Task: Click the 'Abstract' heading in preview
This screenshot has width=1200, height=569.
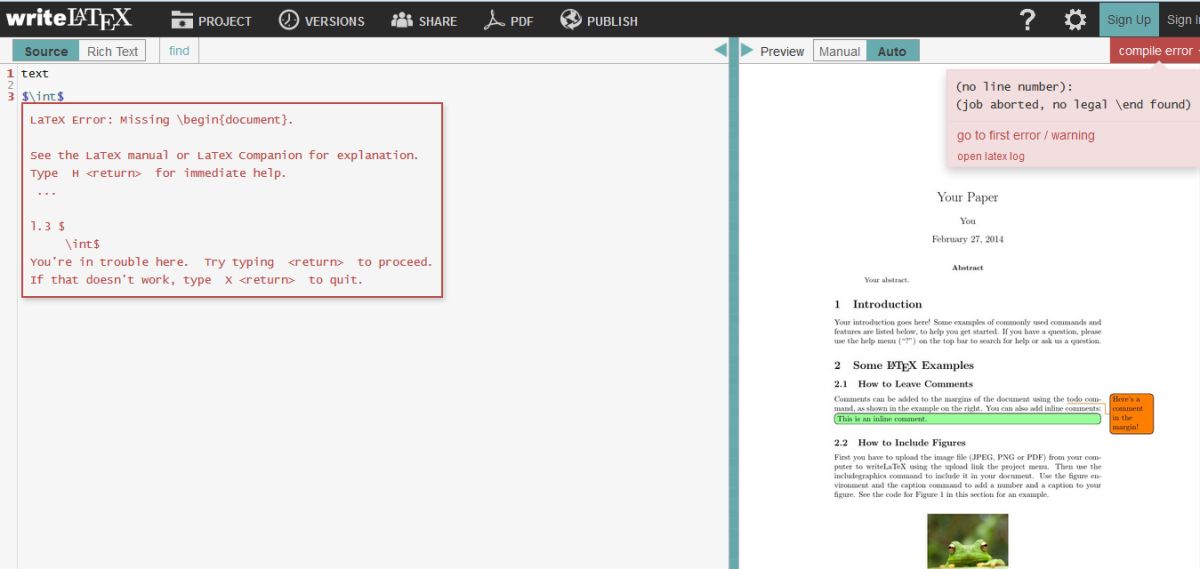Action: 967,268
